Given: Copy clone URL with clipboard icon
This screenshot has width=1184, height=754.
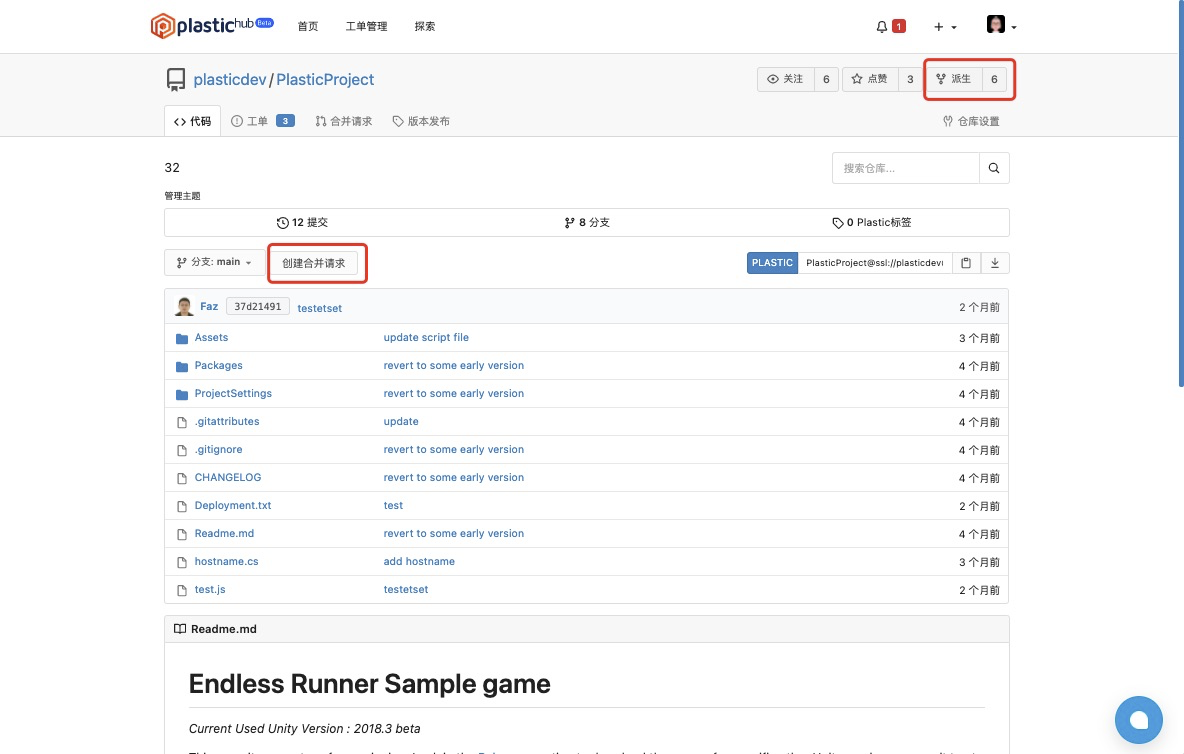Looking at the screenshot, I should (x=966, y=263).
